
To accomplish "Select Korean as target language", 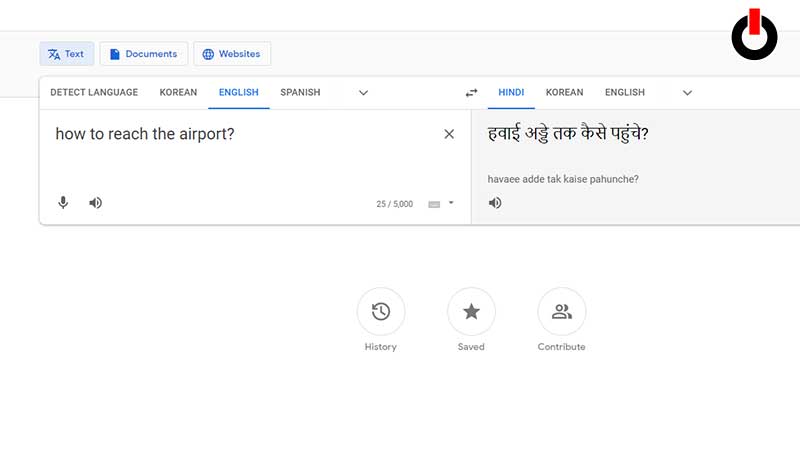I will (564, 92).
